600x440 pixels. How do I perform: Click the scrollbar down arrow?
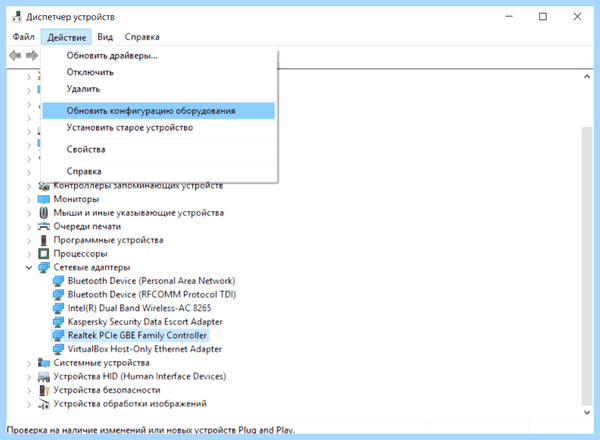pyautogui.click(x=587, y=412)
